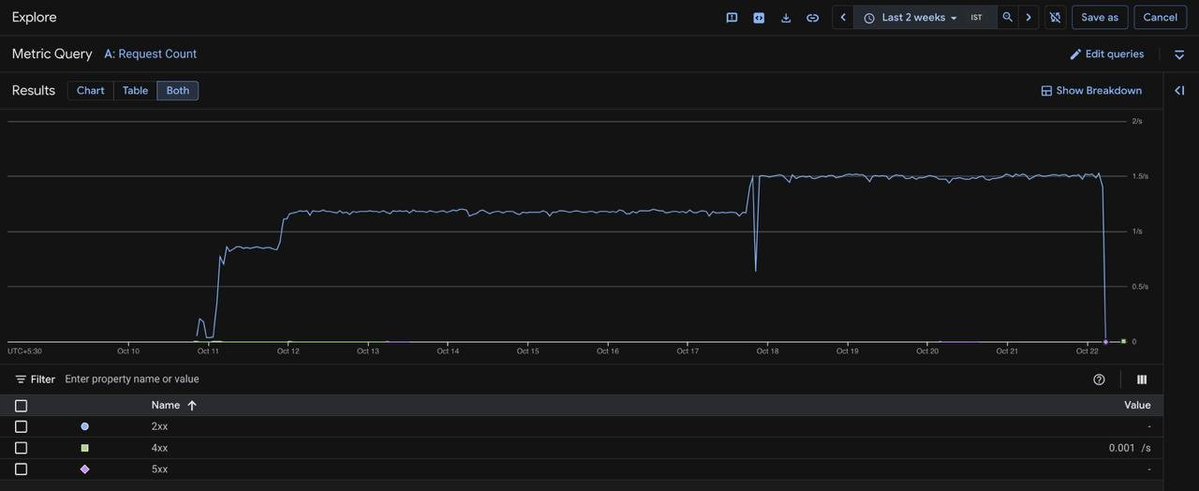1199x491 pixels.
Task: Collapse the side panel arrow icon
Action: tap(1179, 91)
